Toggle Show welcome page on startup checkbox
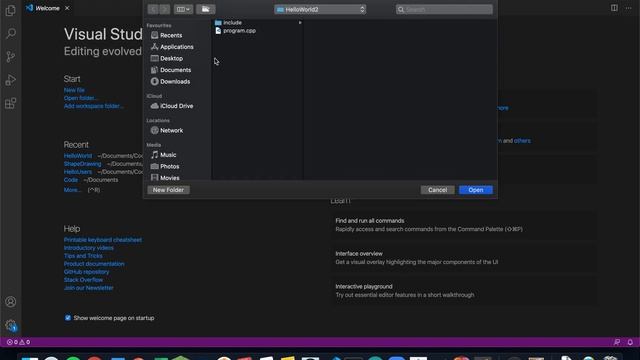Screen dimensions: 640x360 (68, 318)
